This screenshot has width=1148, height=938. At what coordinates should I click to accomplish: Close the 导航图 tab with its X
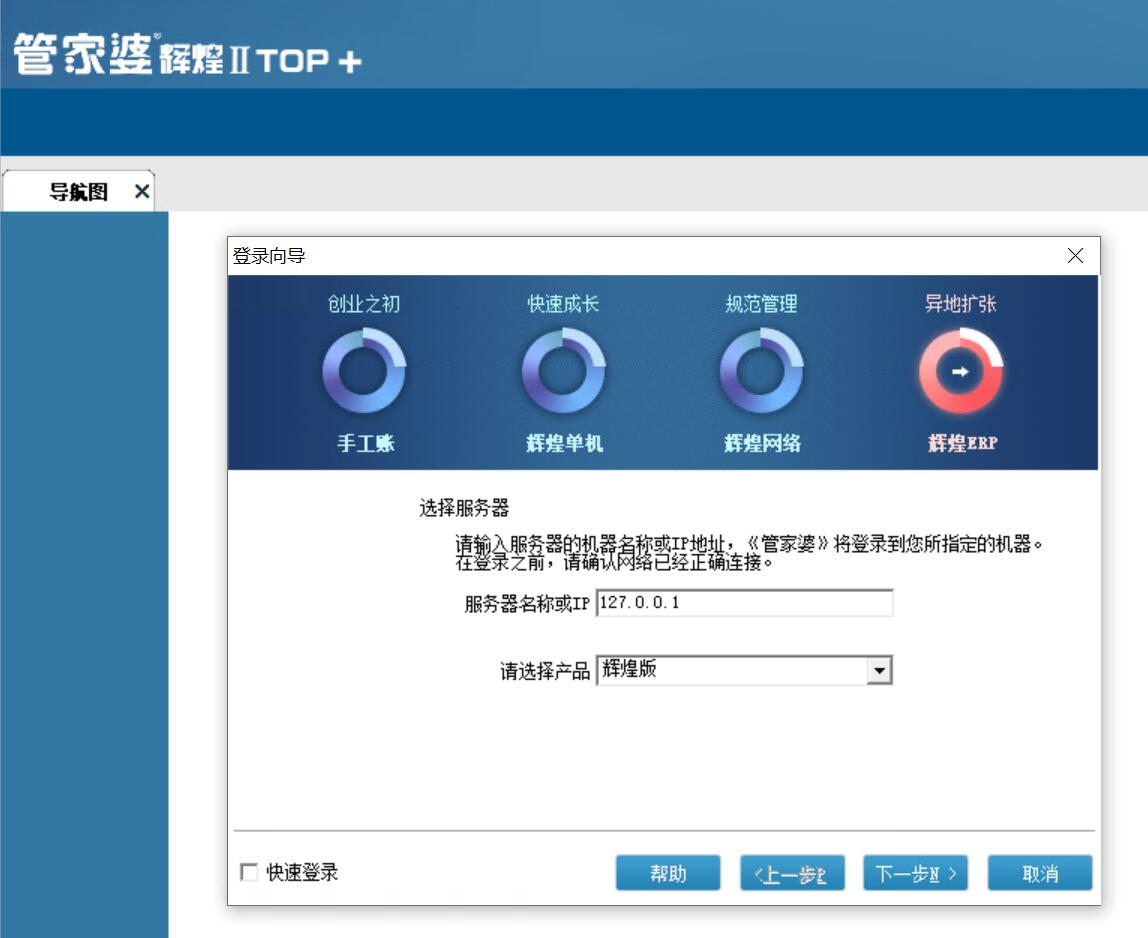tap(141, 192)
